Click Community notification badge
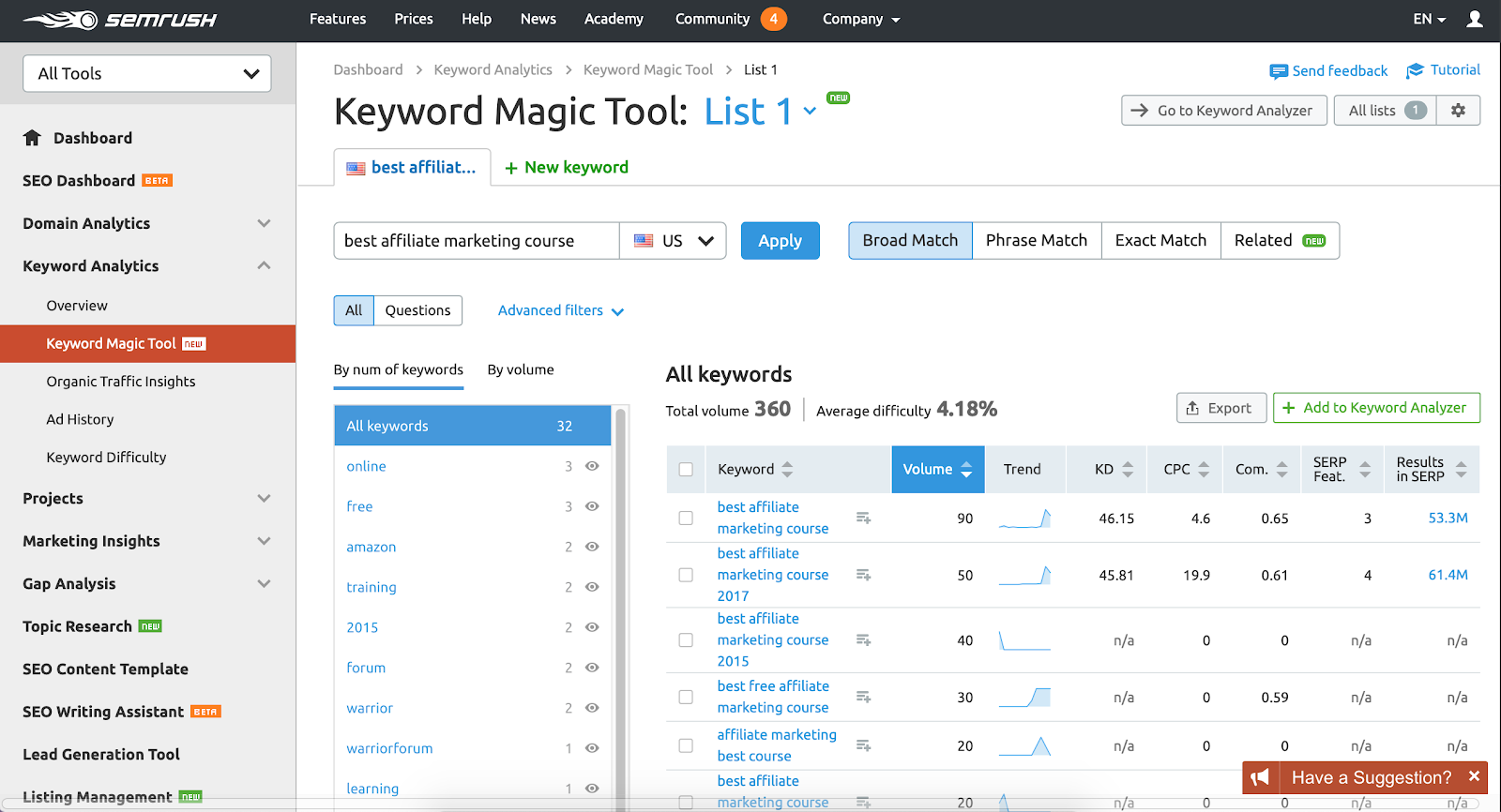This screenshot has height=812, width=1501. pos(773,19)
